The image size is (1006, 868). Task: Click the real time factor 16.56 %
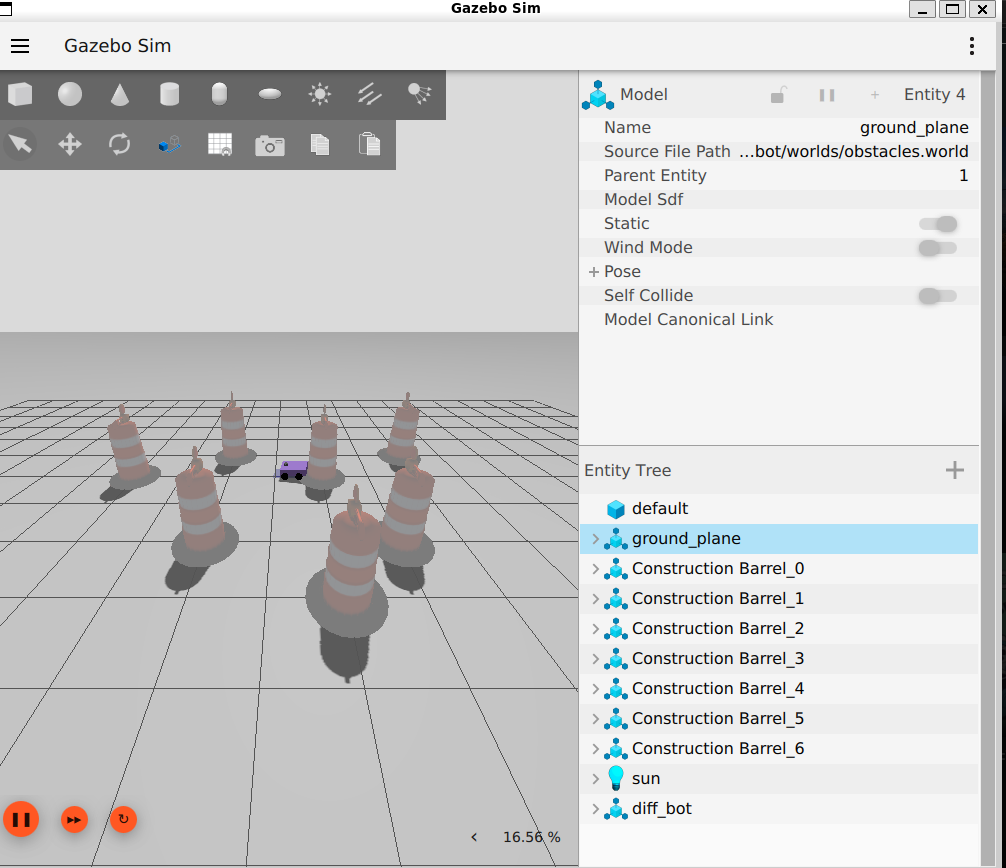click(531, 837)
